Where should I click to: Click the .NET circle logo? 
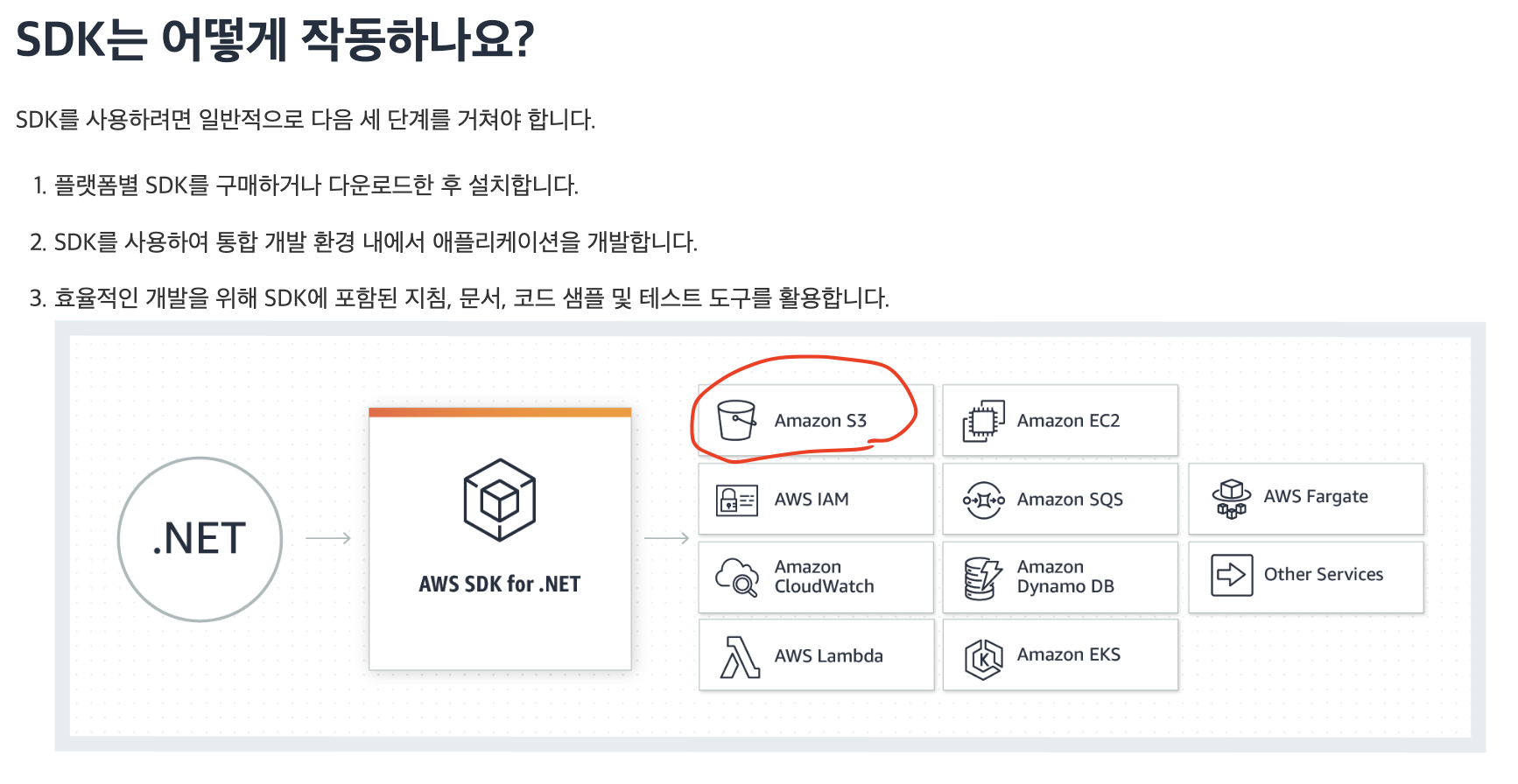pyautogui.click(x=200, y=539)
